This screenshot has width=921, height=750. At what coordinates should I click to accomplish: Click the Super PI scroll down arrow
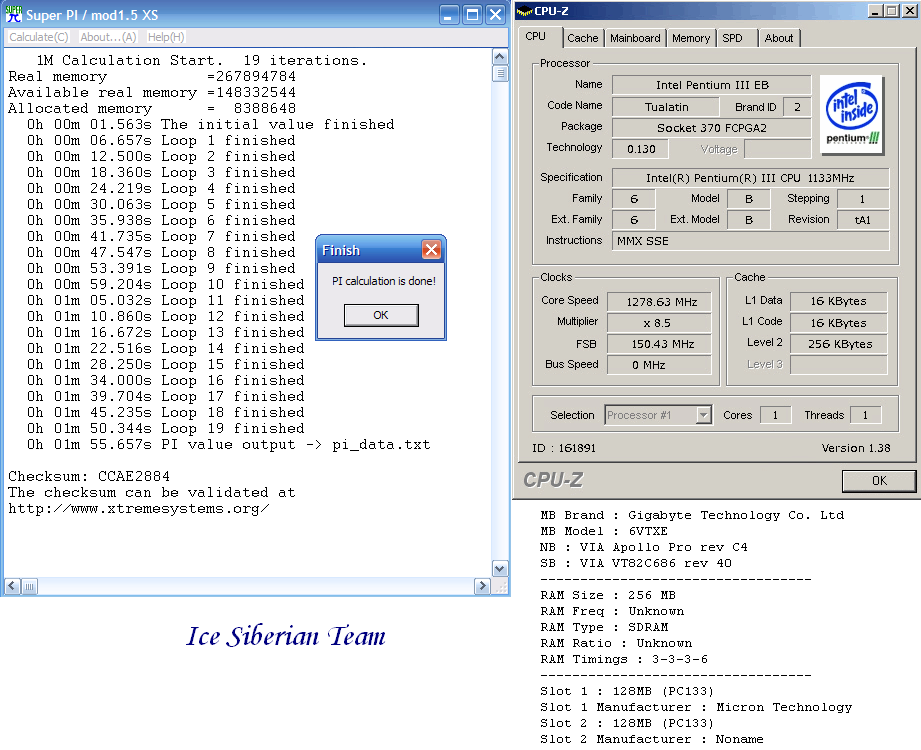tap(500, 569)
